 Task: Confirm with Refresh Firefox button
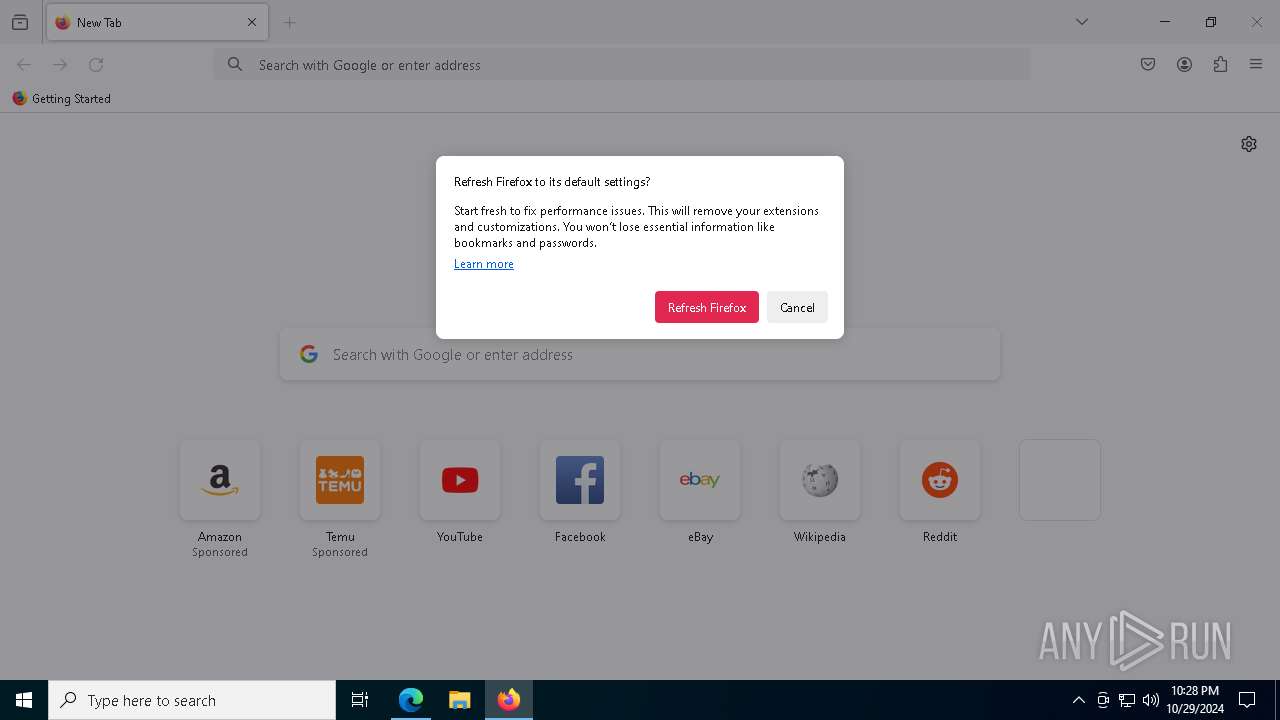click(x=707, y=307)
